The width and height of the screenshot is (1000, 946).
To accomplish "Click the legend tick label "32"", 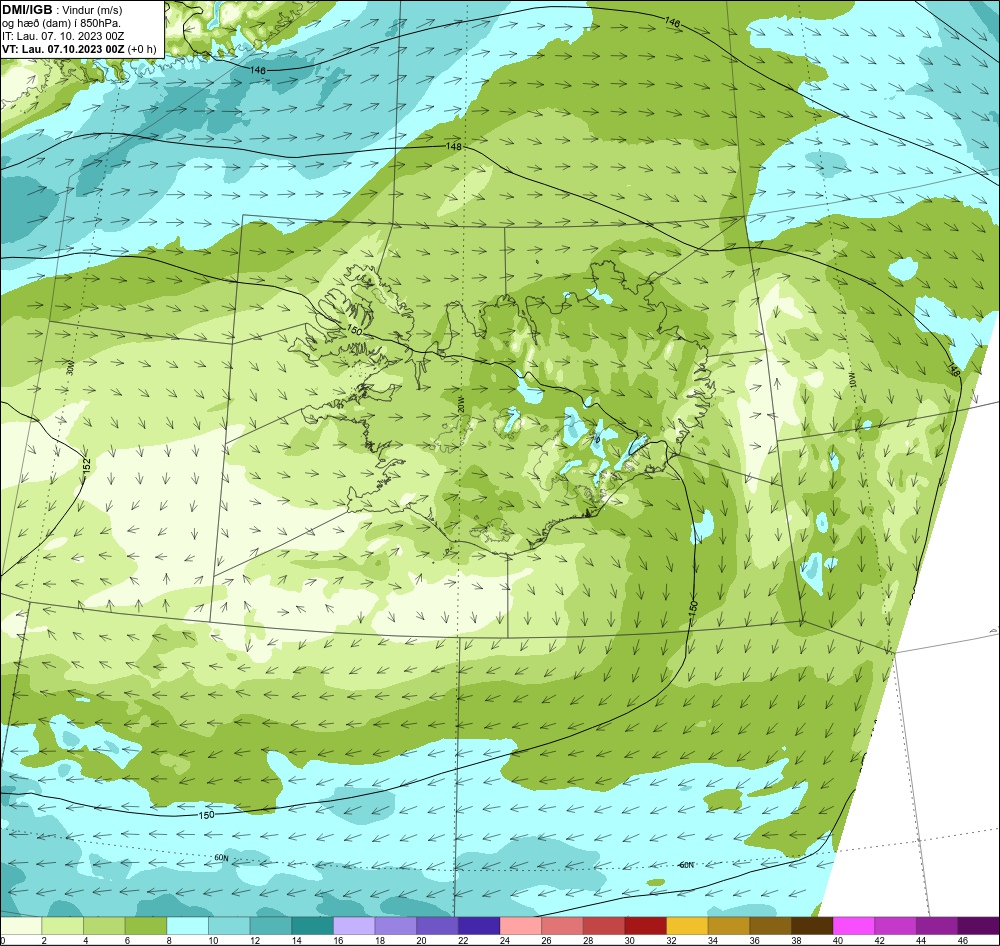I will [x=671, y=940].
